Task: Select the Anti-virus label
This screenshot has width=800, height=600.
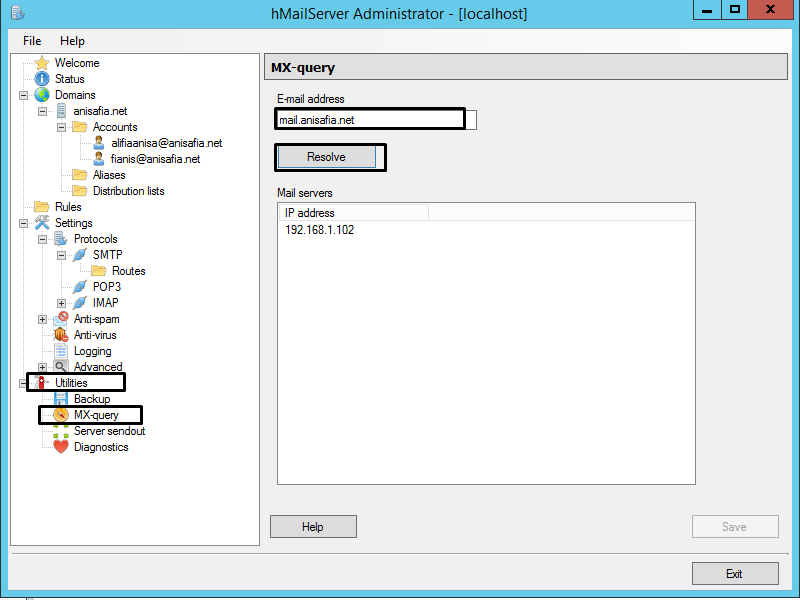Action: [x=95, y=335]
